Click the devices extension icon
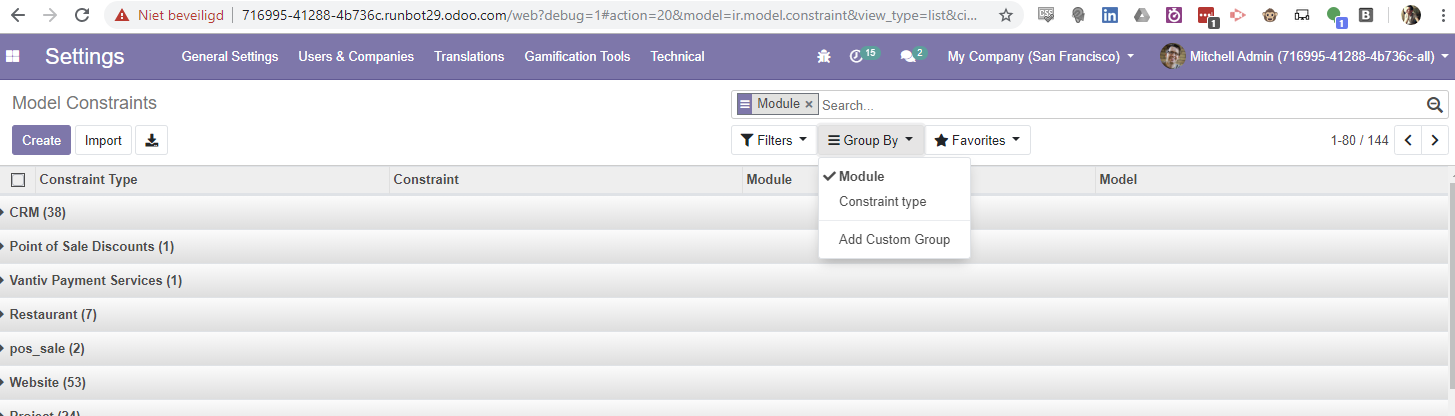This screenshot has width=1455, height=416. point(1302,15)
